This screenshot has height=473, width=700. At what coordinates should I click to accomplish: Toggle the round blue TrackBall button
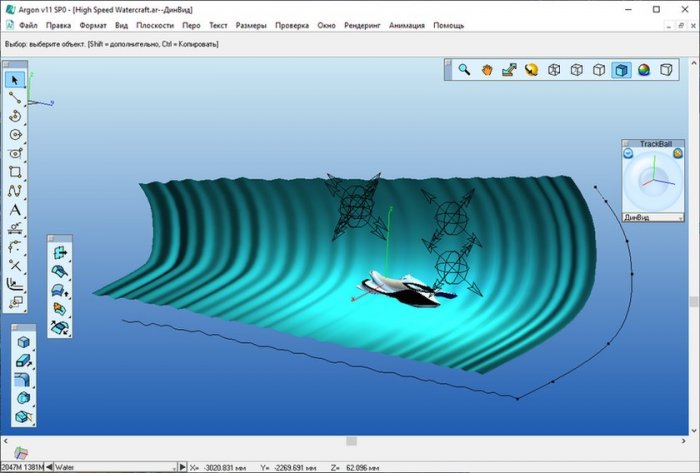point(628,153)
